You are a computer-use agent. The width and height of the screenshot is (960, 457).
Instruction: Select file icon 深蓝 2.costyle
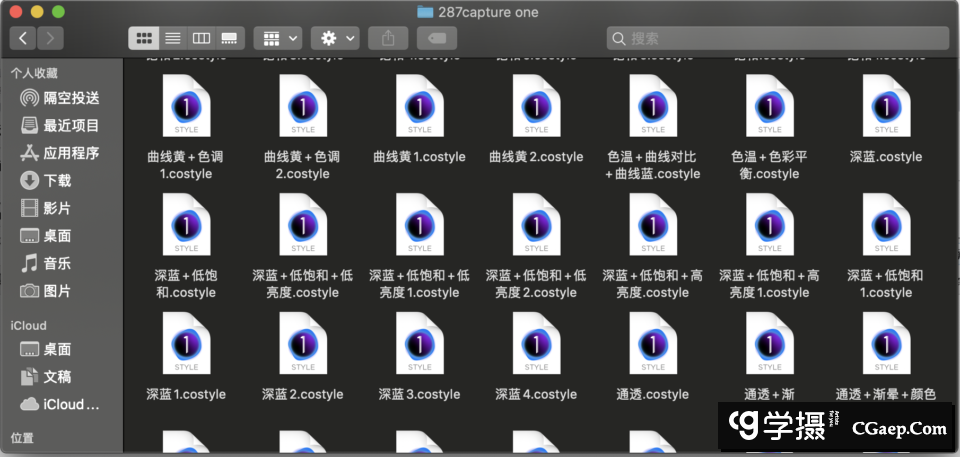pos(303,343)
